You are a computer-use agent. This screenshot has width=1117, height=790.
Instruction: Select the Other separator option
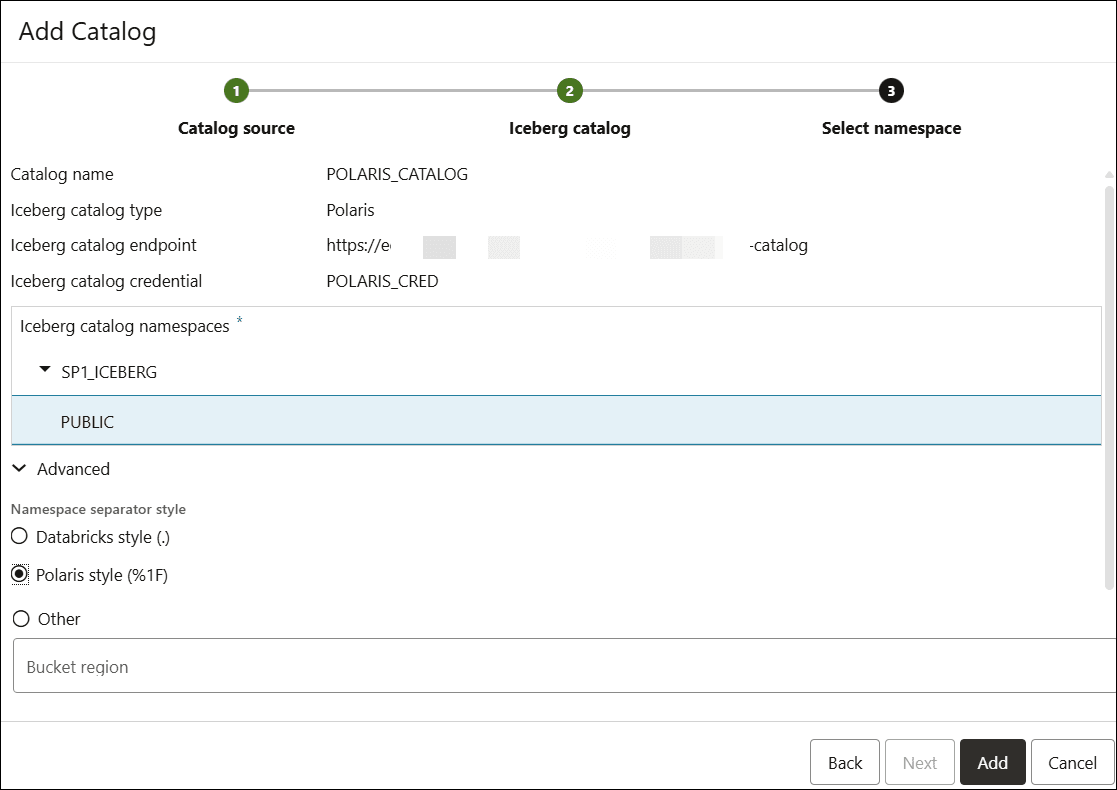pyautogui.click(x=21, y=618)
